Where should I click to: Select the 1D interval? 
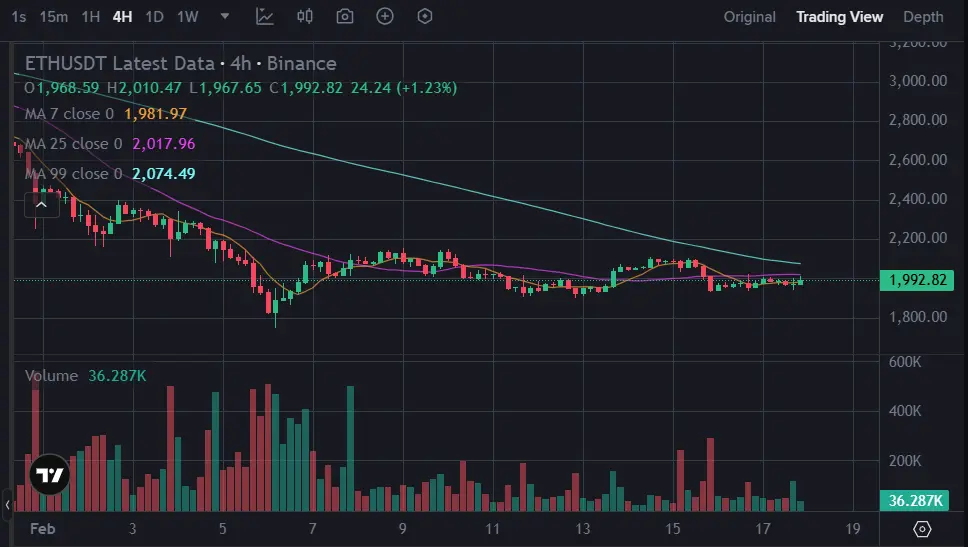coord(154,17)
